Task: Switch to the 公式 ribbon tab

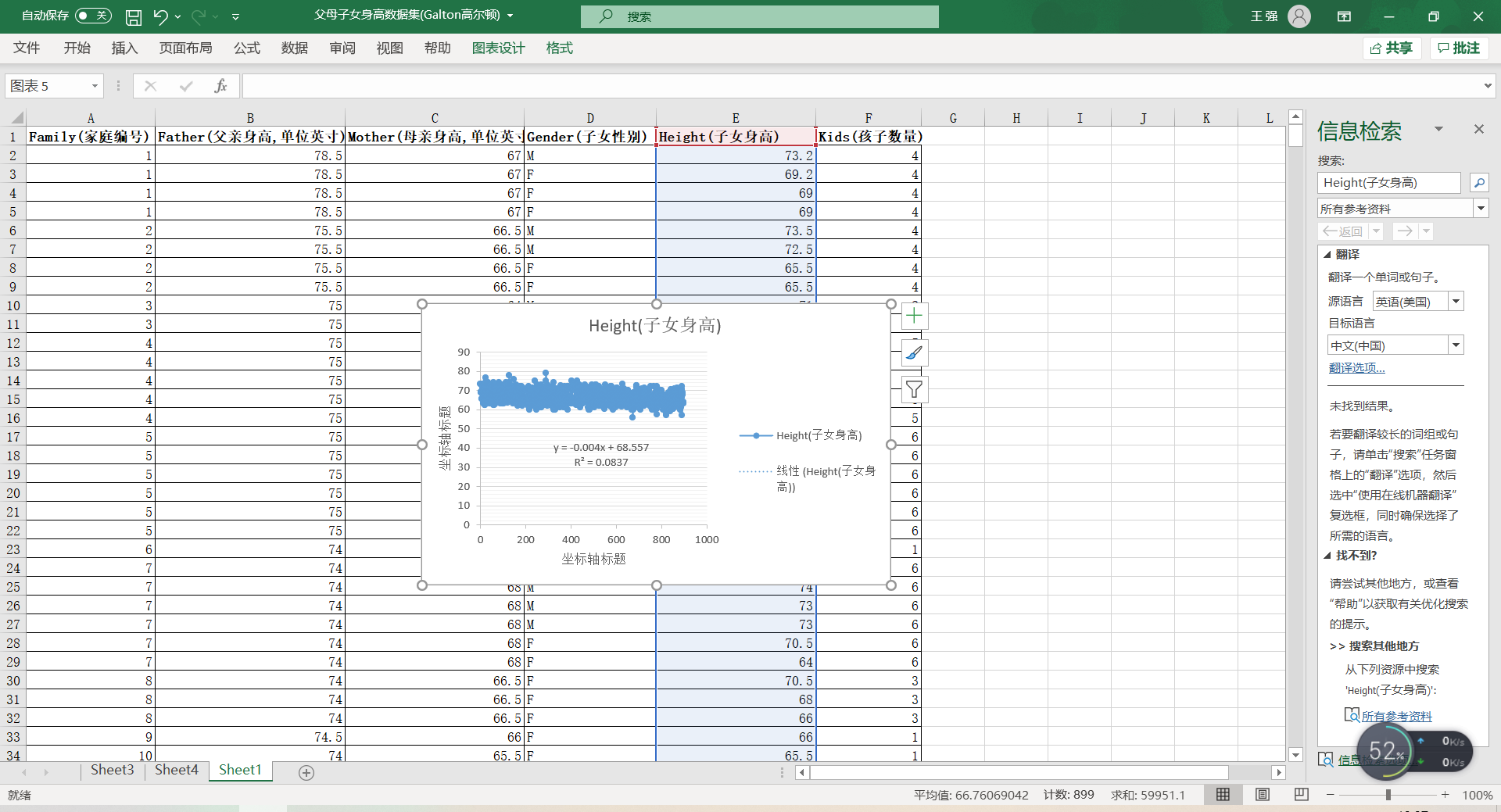Action: [x=246, y=48]
